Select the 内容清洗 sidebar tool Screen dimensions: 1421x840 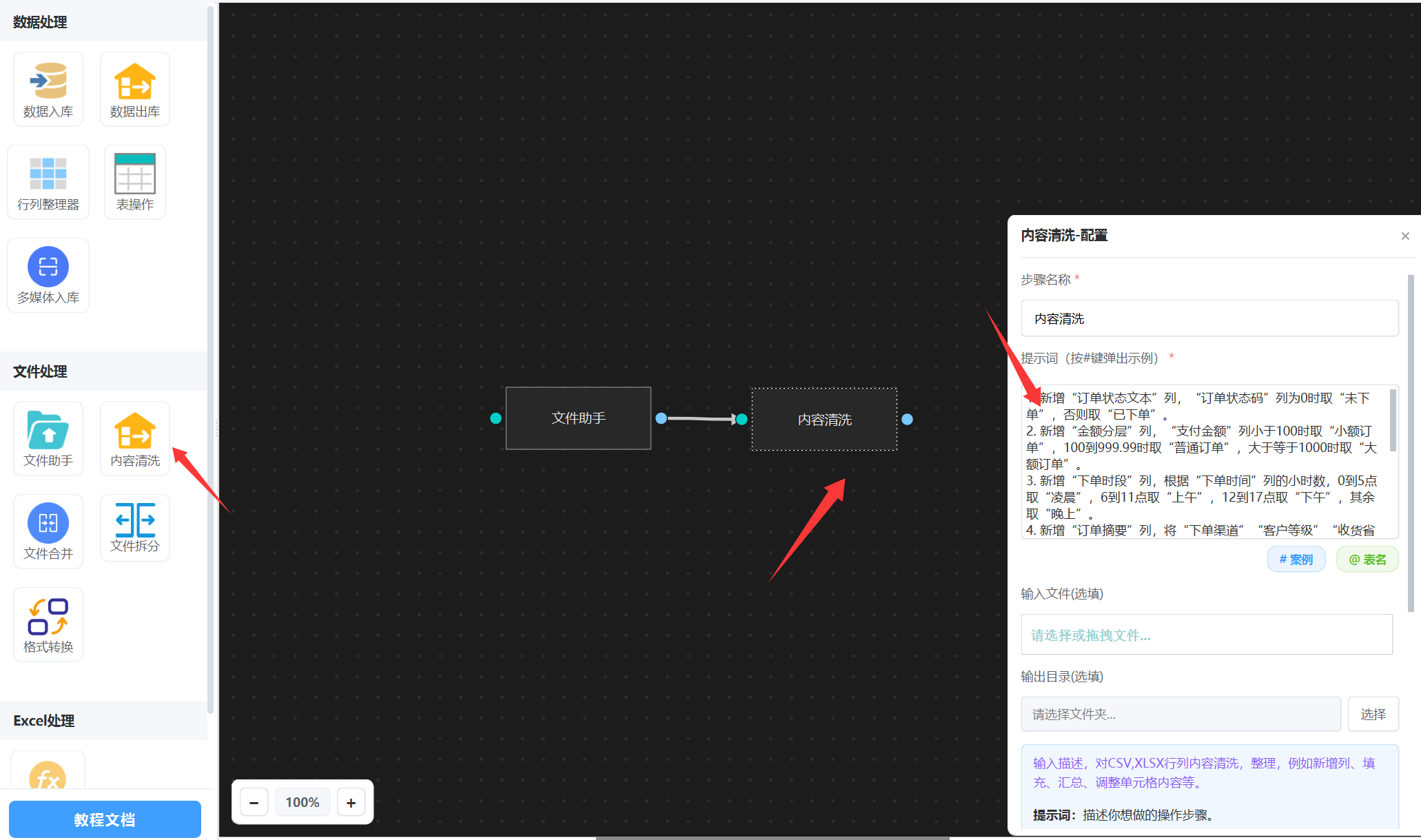click(x=135, y=431)
